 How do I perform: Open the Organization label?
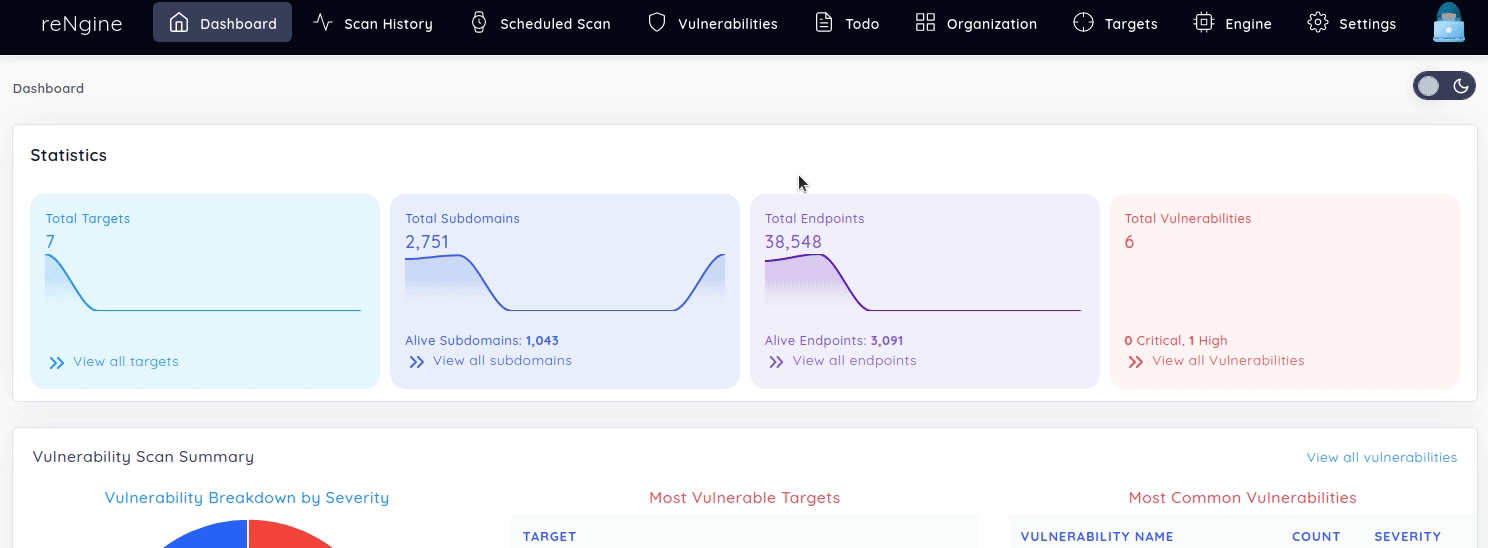point(991,23)
